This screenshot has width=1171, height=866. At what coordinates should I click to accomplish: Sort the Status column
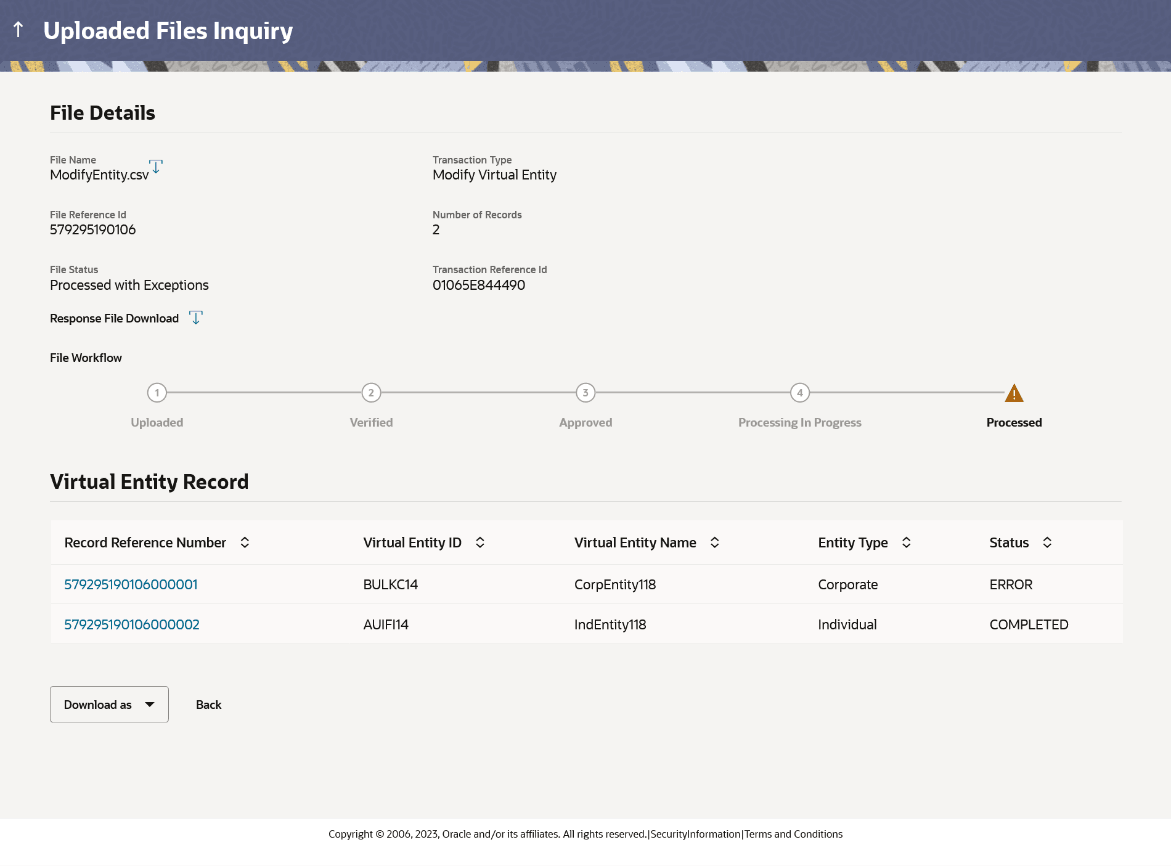coord(1046,542)
